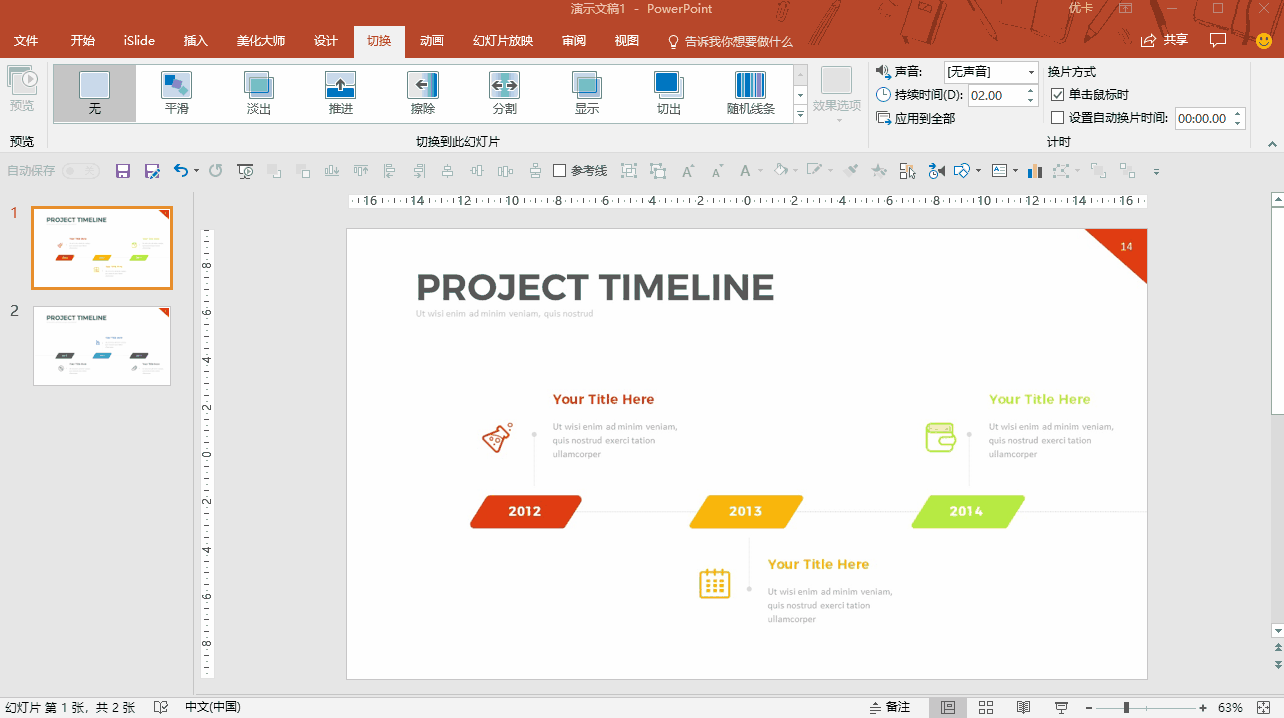Start slideshow from status bar icon
Image resolution: width=1284 pixels, height=718 pixels.
1061,707
